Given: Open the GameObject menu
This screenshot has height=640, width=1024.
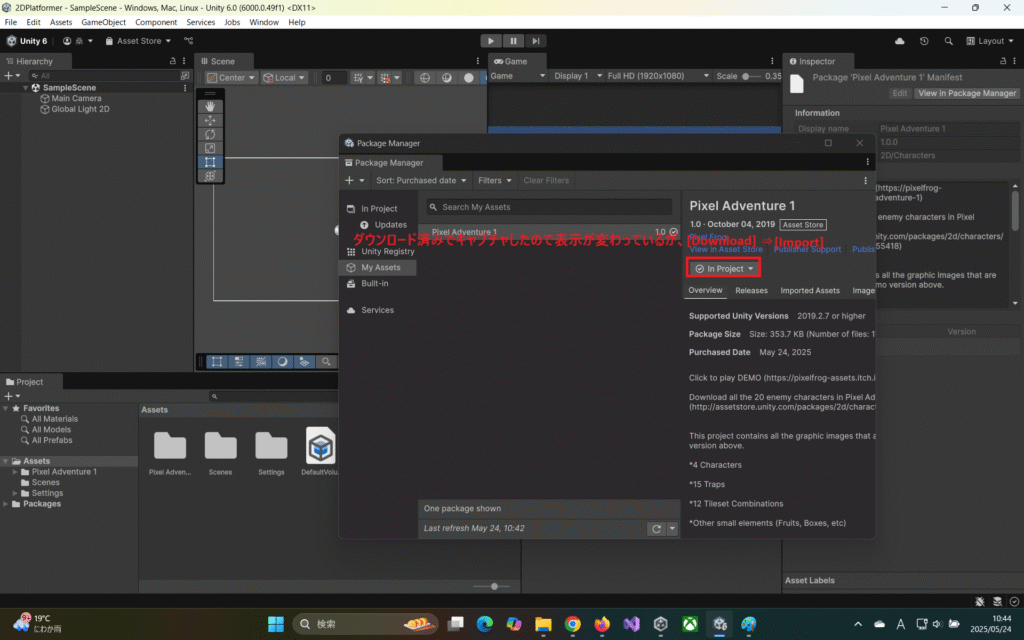Looking at the screenshot, I should pyautogui.click(x=103, y=22).
